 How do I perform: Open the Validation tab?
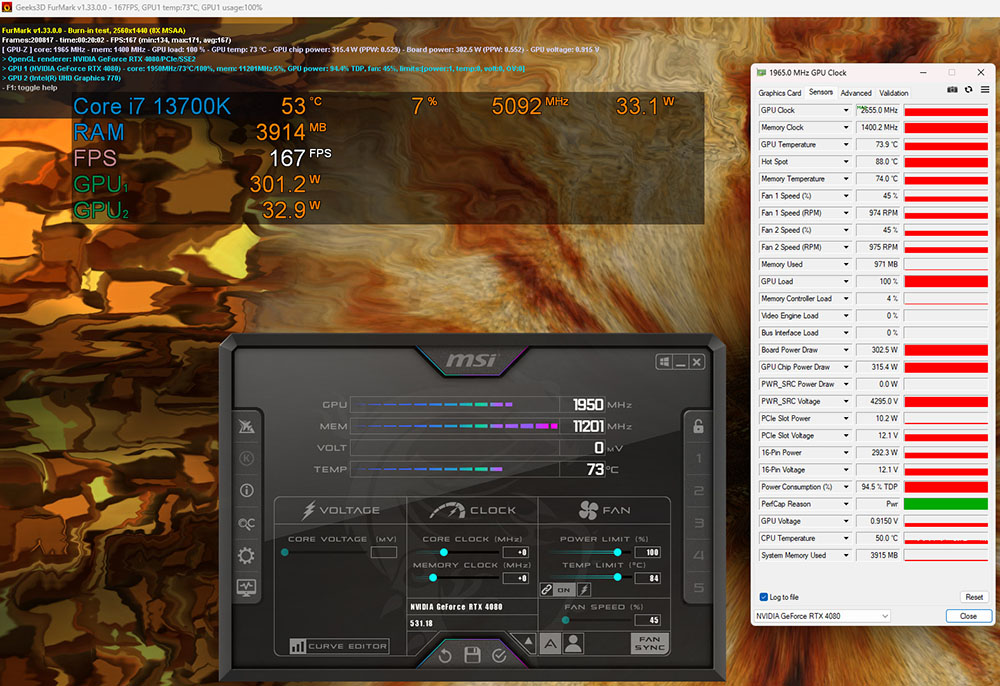[x=893, y=93]
